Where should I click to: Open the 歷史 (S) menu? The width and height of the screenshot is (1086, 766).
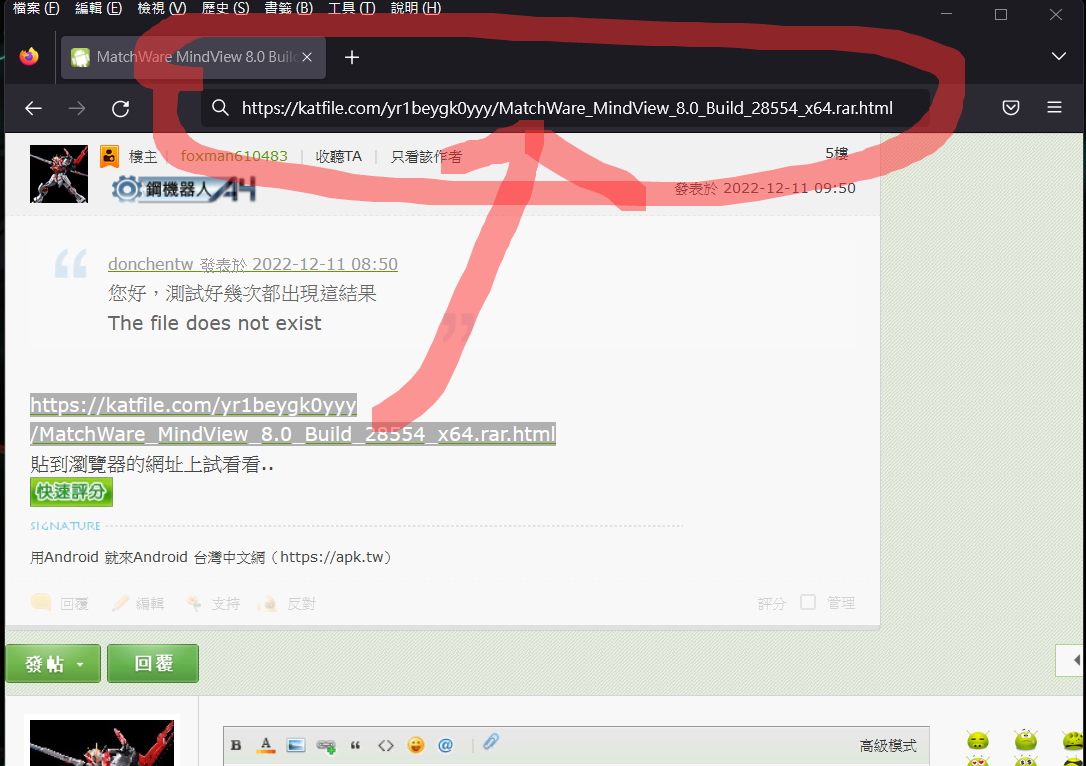click(x=225, y=8)
